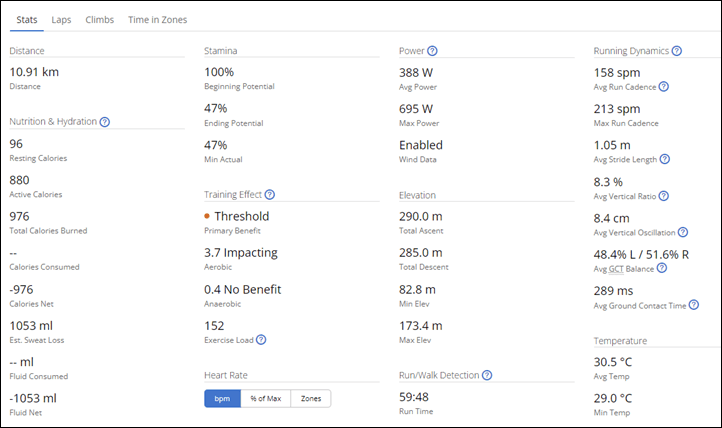
Task: Select the Stats tab
Action: tap(27, 20)
